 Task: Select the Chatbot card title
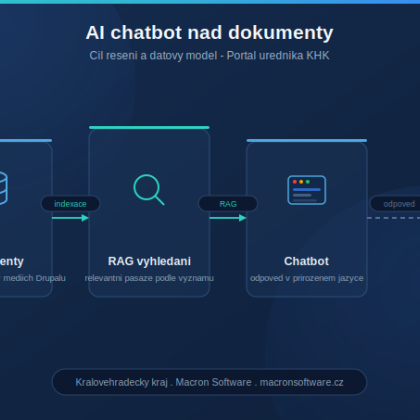[306, 261]
